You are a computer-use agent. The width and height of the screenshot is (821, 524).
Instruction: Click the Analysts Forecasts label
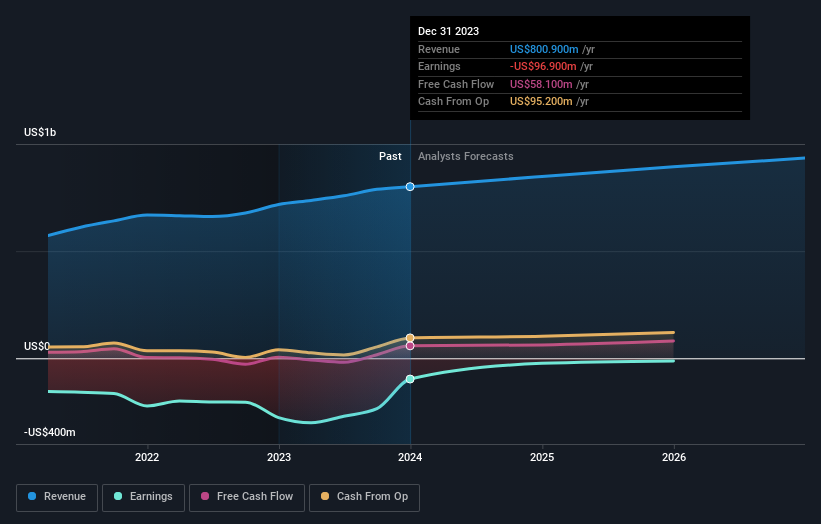pos(465,157)
